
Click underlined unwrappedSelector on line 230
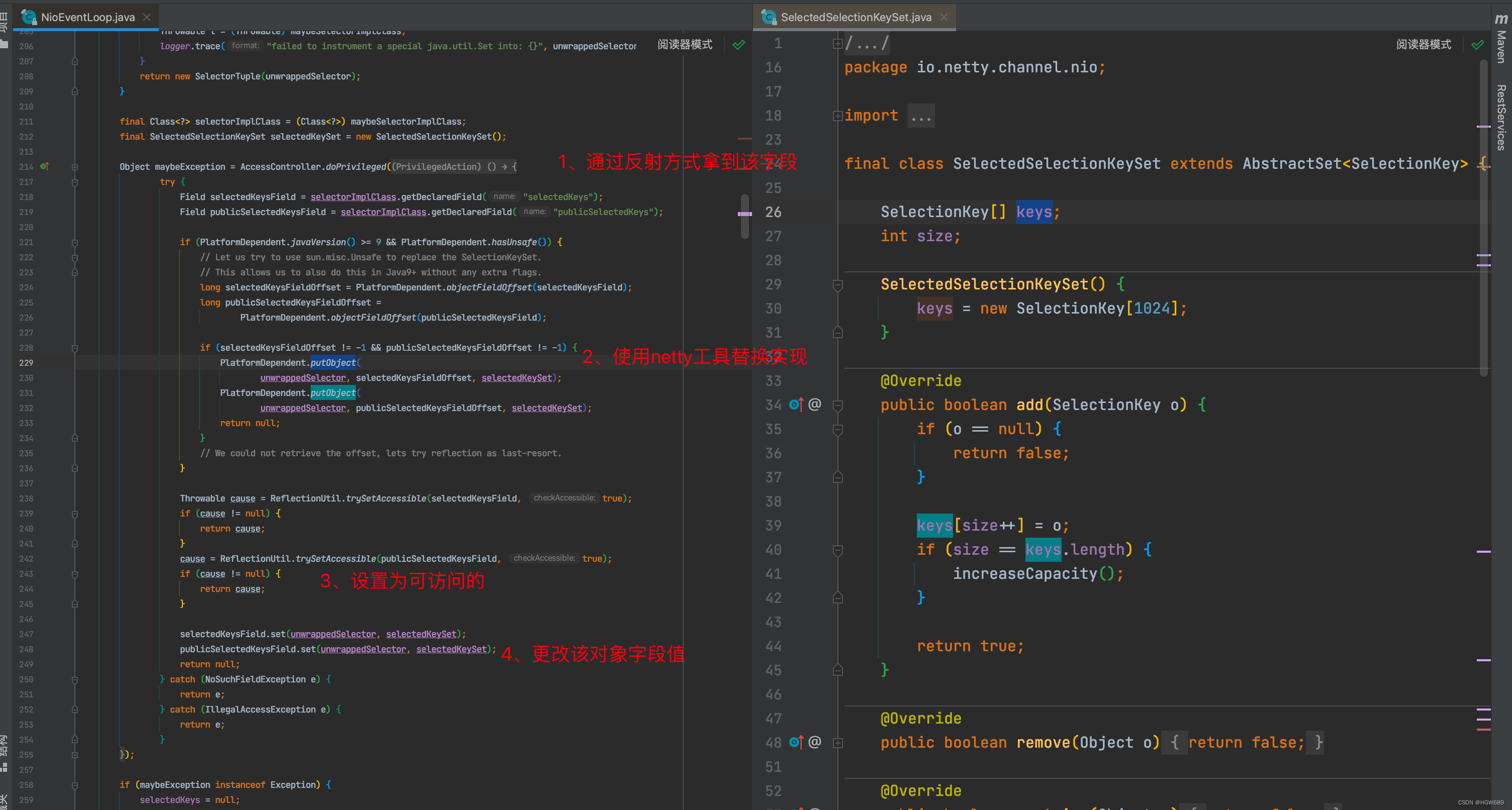click(303, 378)
